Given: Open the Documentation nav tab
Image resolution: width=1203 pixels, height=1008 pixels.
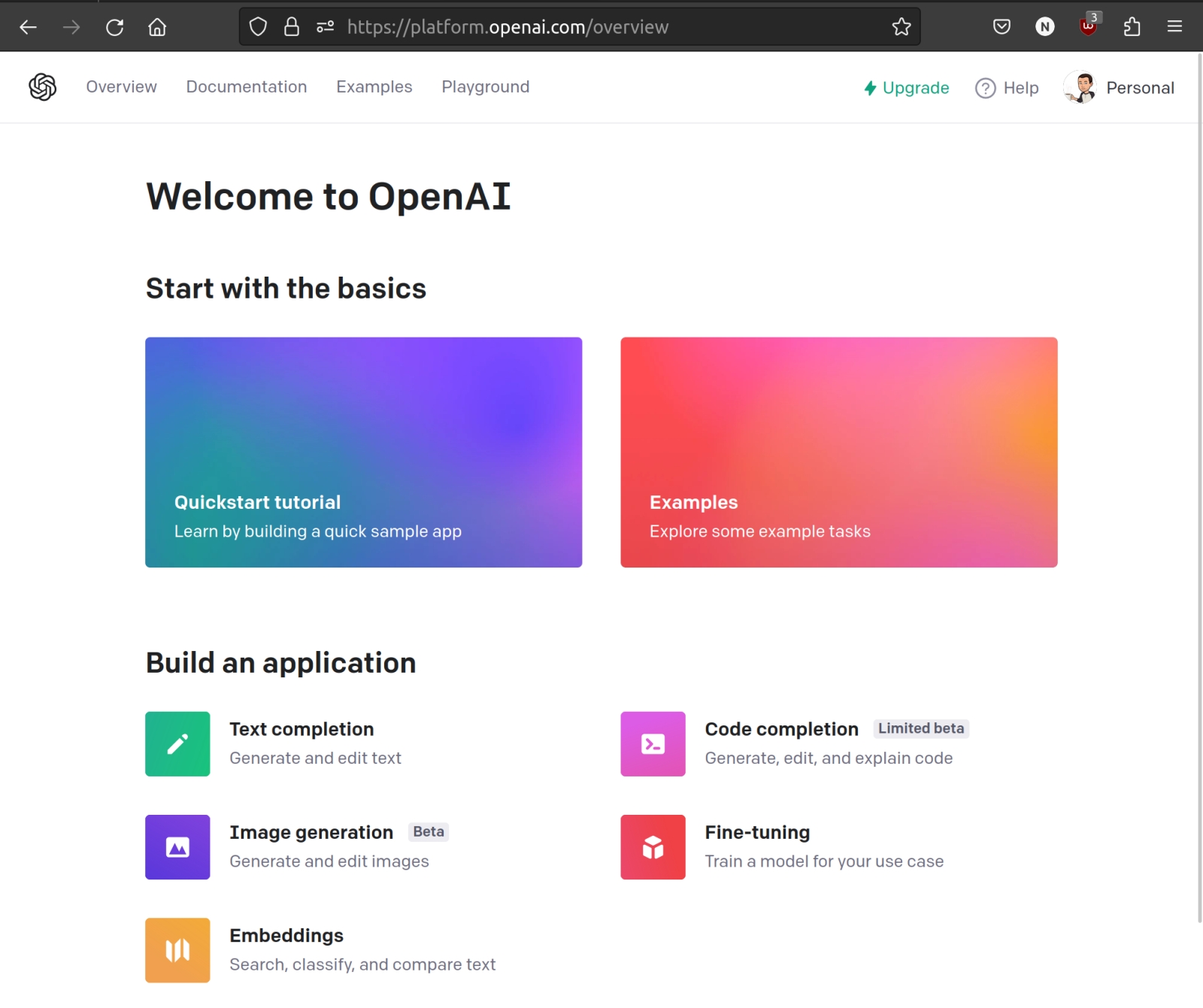Looking at the screenshot, I should tap(247, 86).
